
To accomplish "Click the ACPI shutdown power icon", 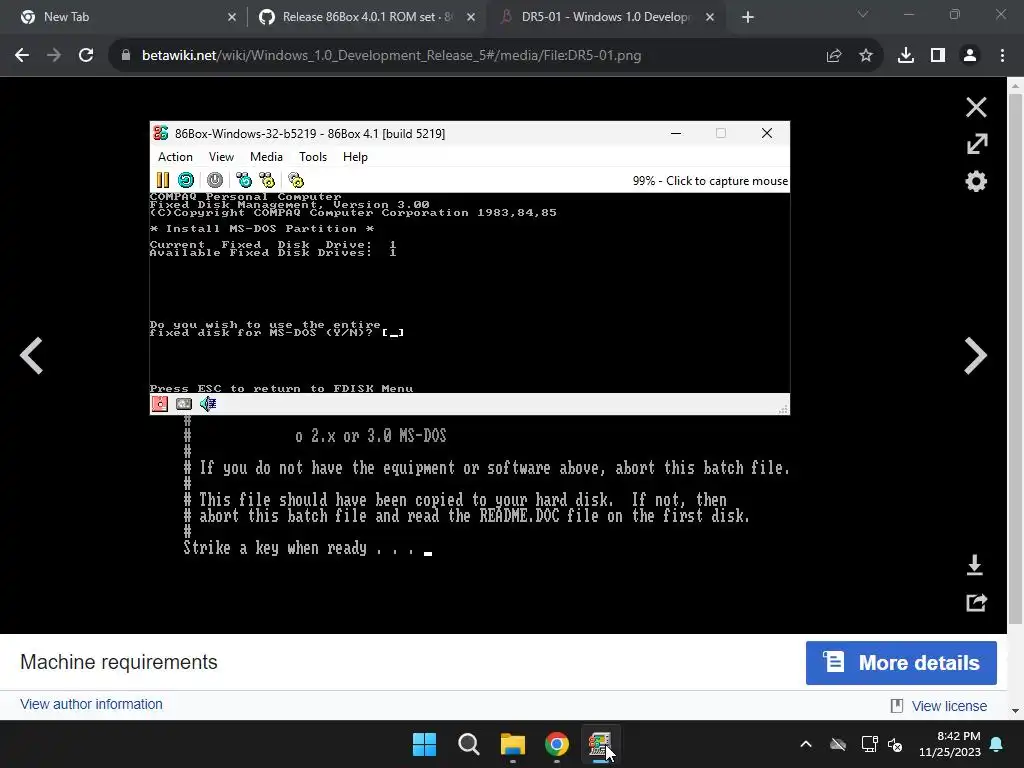I will tap(215, 180).
